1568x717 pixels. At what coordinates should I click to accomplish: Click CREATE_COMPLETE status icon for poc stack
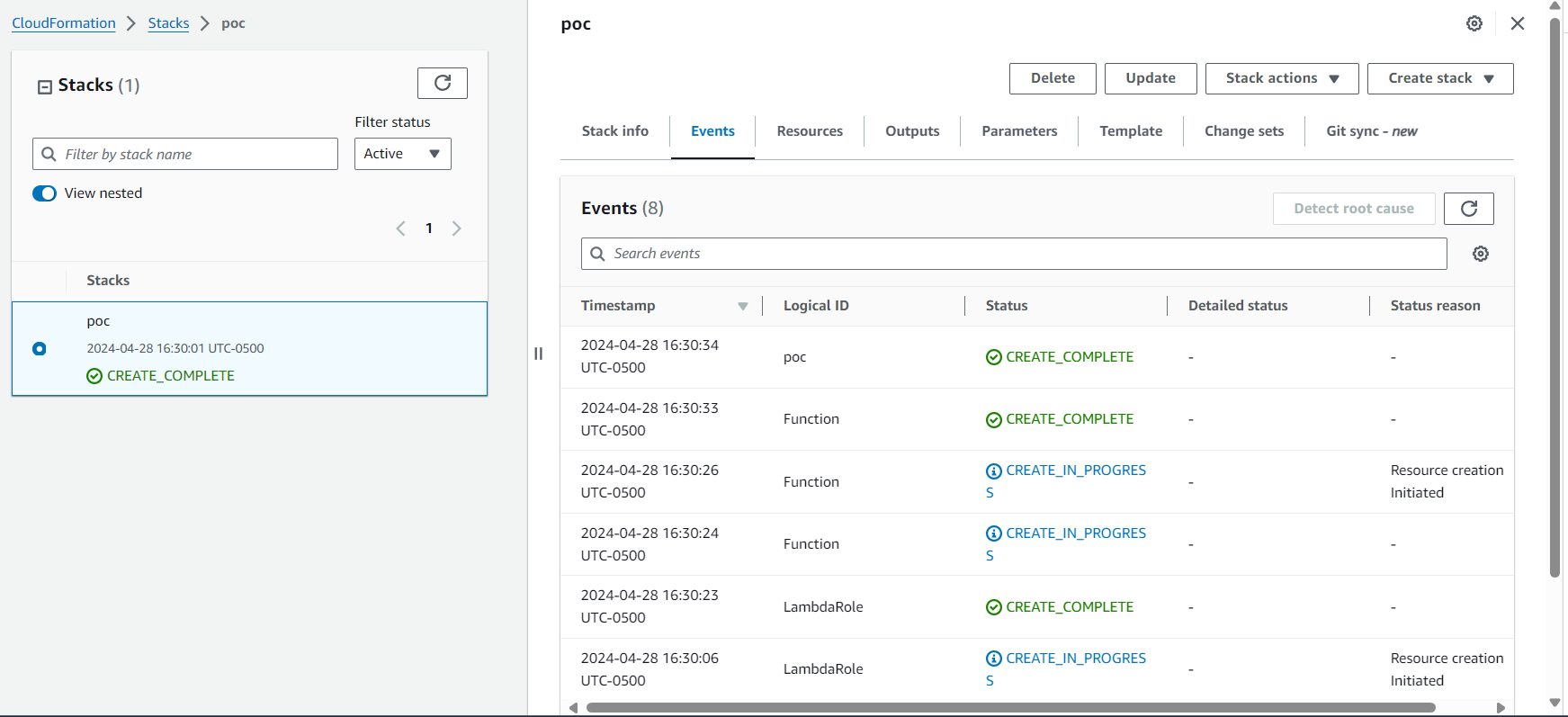click(x=94, y=376)
